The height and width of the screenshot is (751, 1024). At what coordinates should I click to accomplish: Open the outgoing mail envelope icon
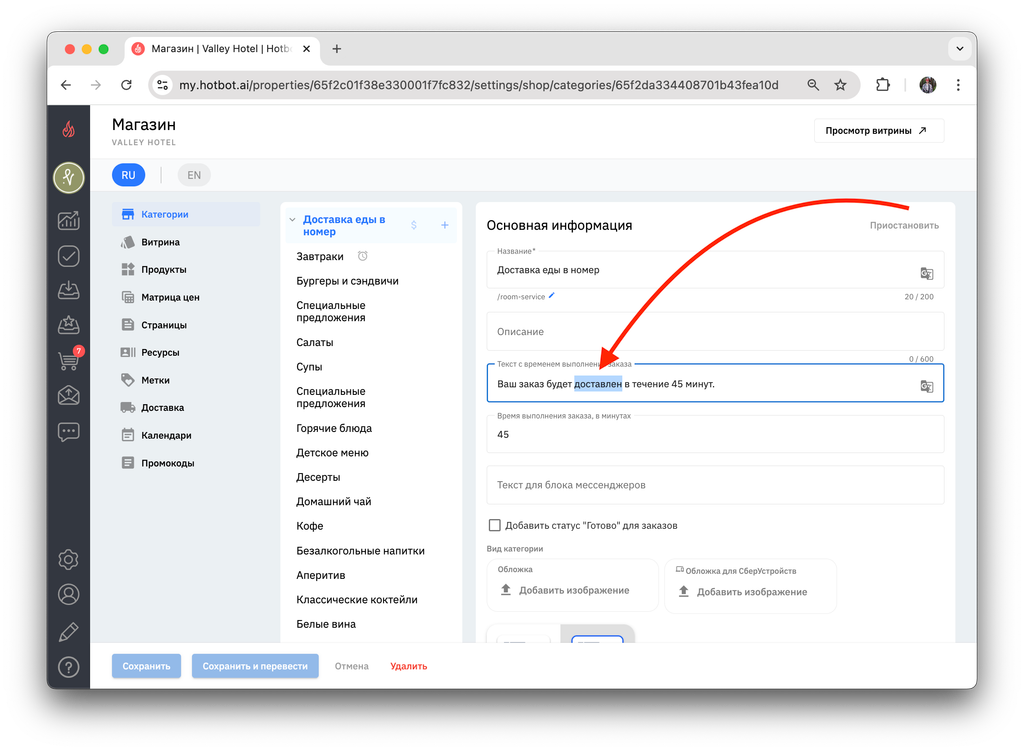point(69,396)
